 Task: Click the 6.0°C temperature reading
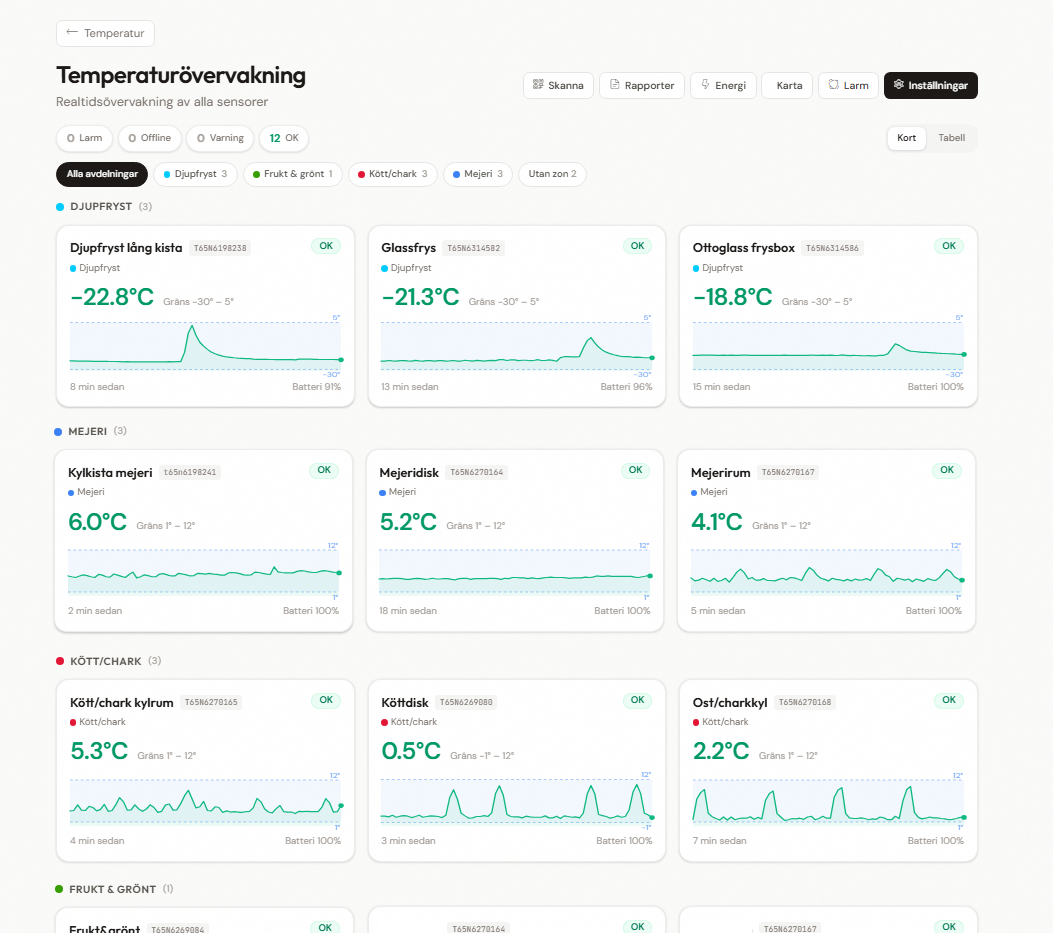click(97, 522)
